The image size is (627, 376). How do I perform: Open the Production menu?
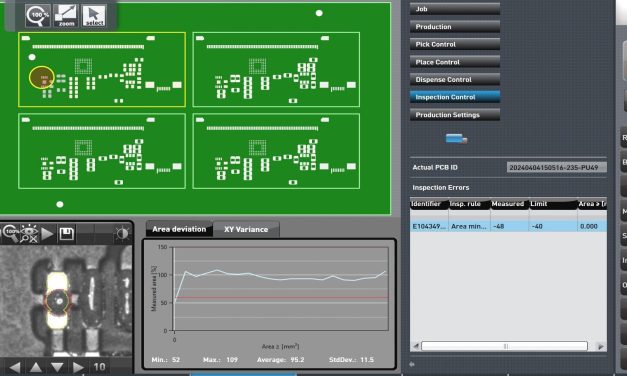point(455,27)
